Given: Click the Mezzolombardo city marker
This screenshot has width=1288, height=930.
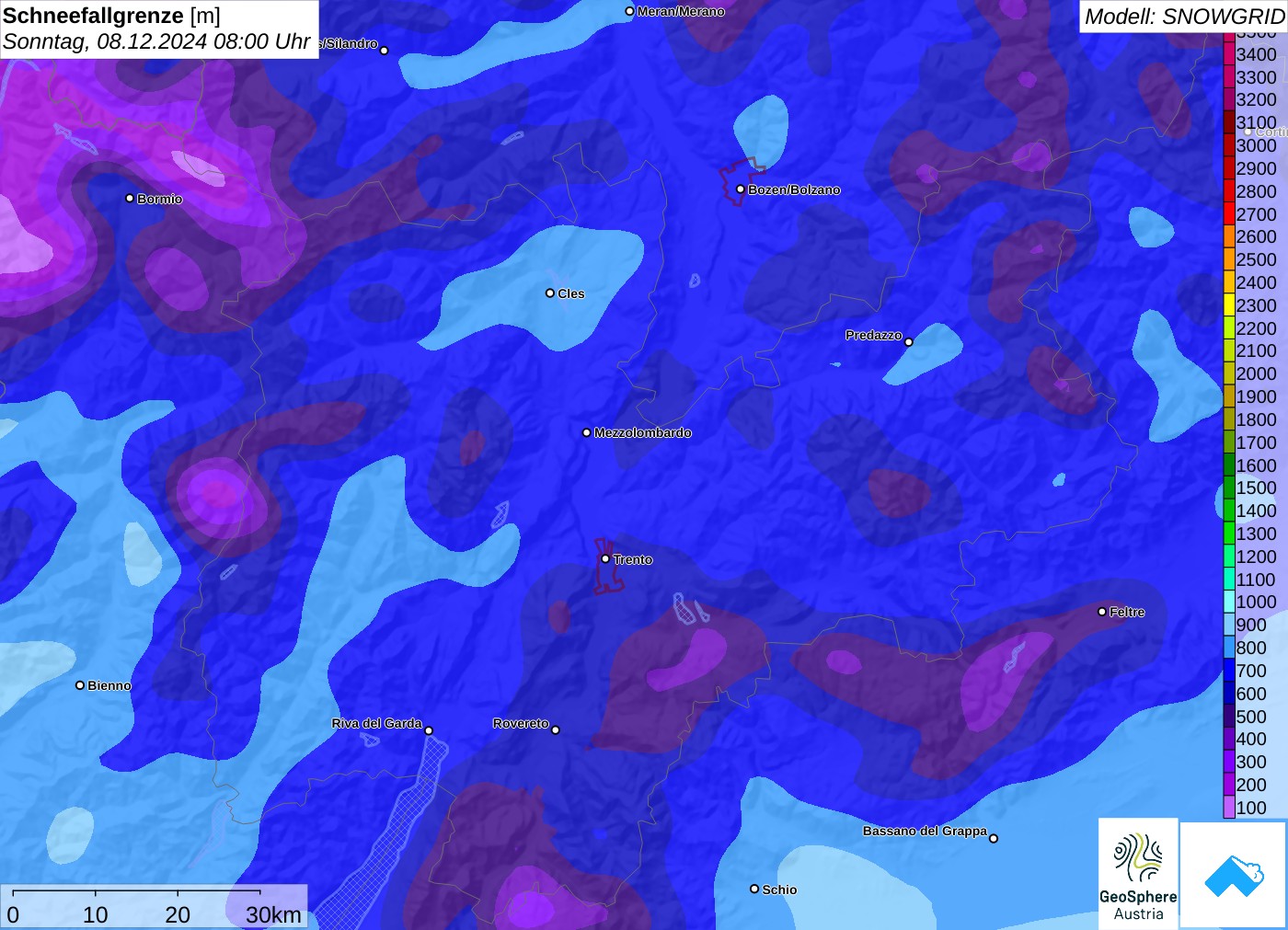Looking at the screenshot, I should [x=587, y=432].
